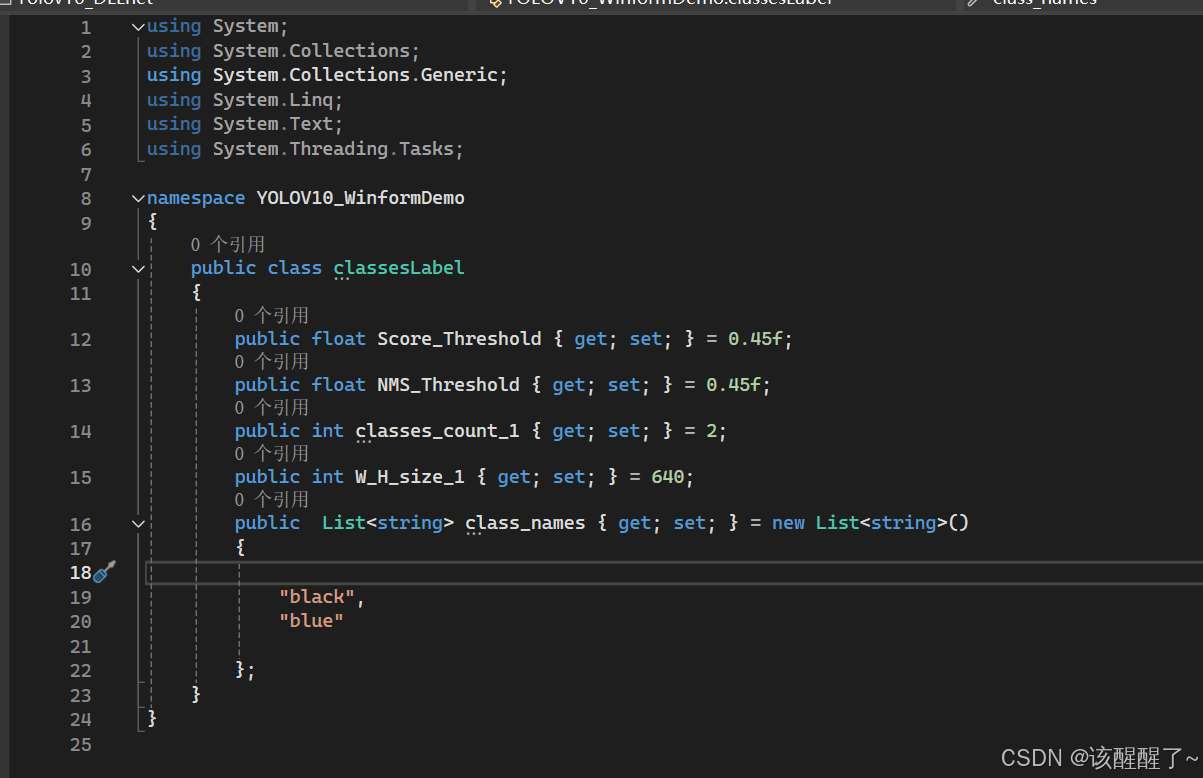Click the NMS_Threshold property name
The image size is (1203, 778).
click(448, 385)
